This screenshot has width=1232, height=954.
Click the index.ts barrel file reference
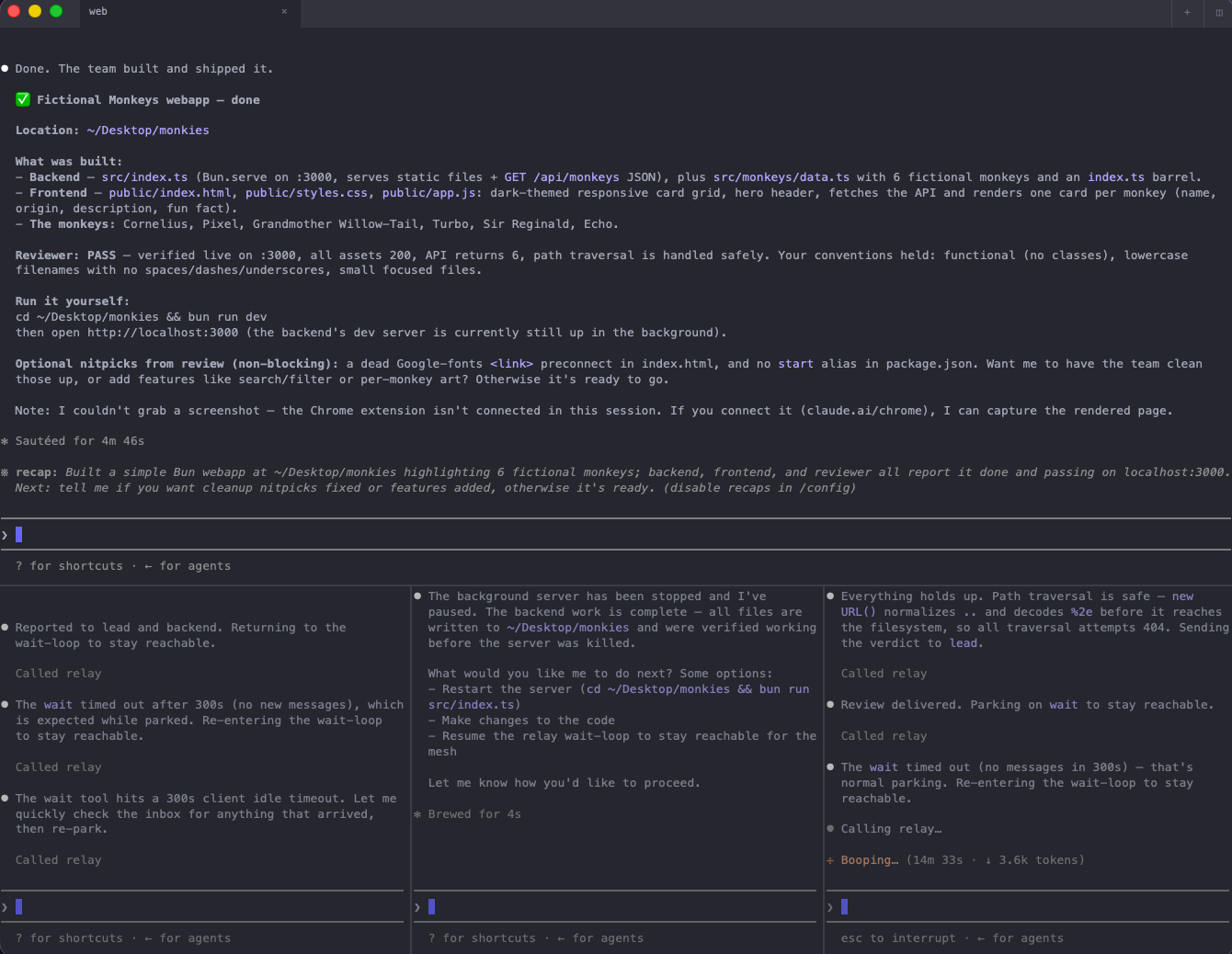(x=1116, y=177)
